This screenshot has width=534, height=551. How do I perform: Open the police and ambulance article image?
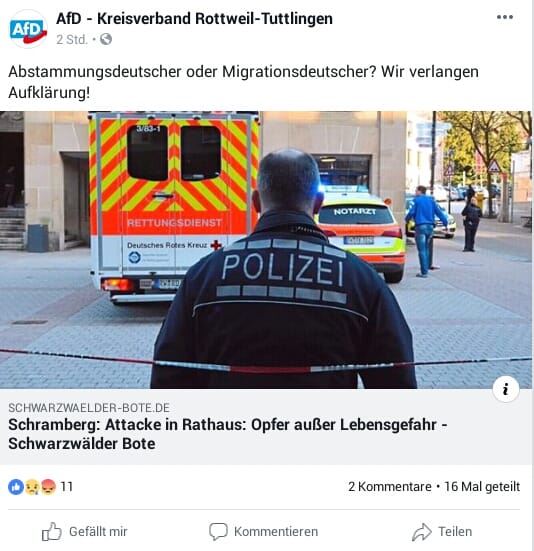(x=266, y=250)
